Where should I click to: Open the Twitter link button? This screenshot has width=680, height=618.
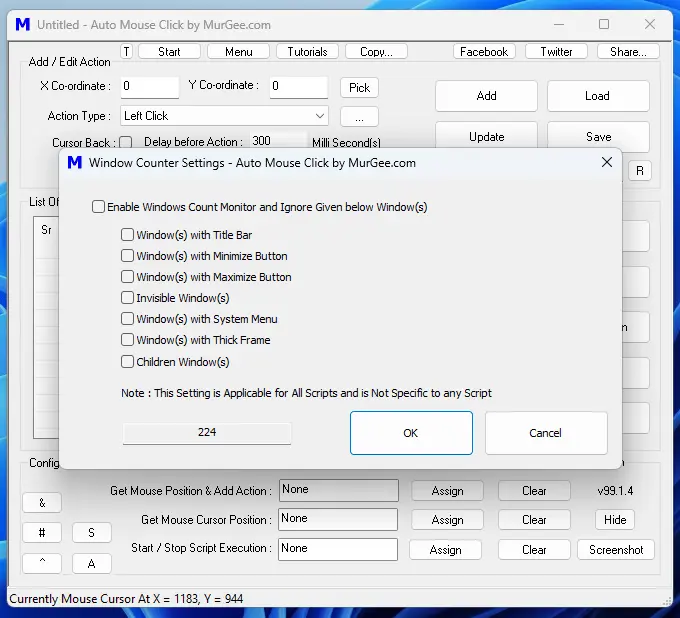(x=556, y=52)
